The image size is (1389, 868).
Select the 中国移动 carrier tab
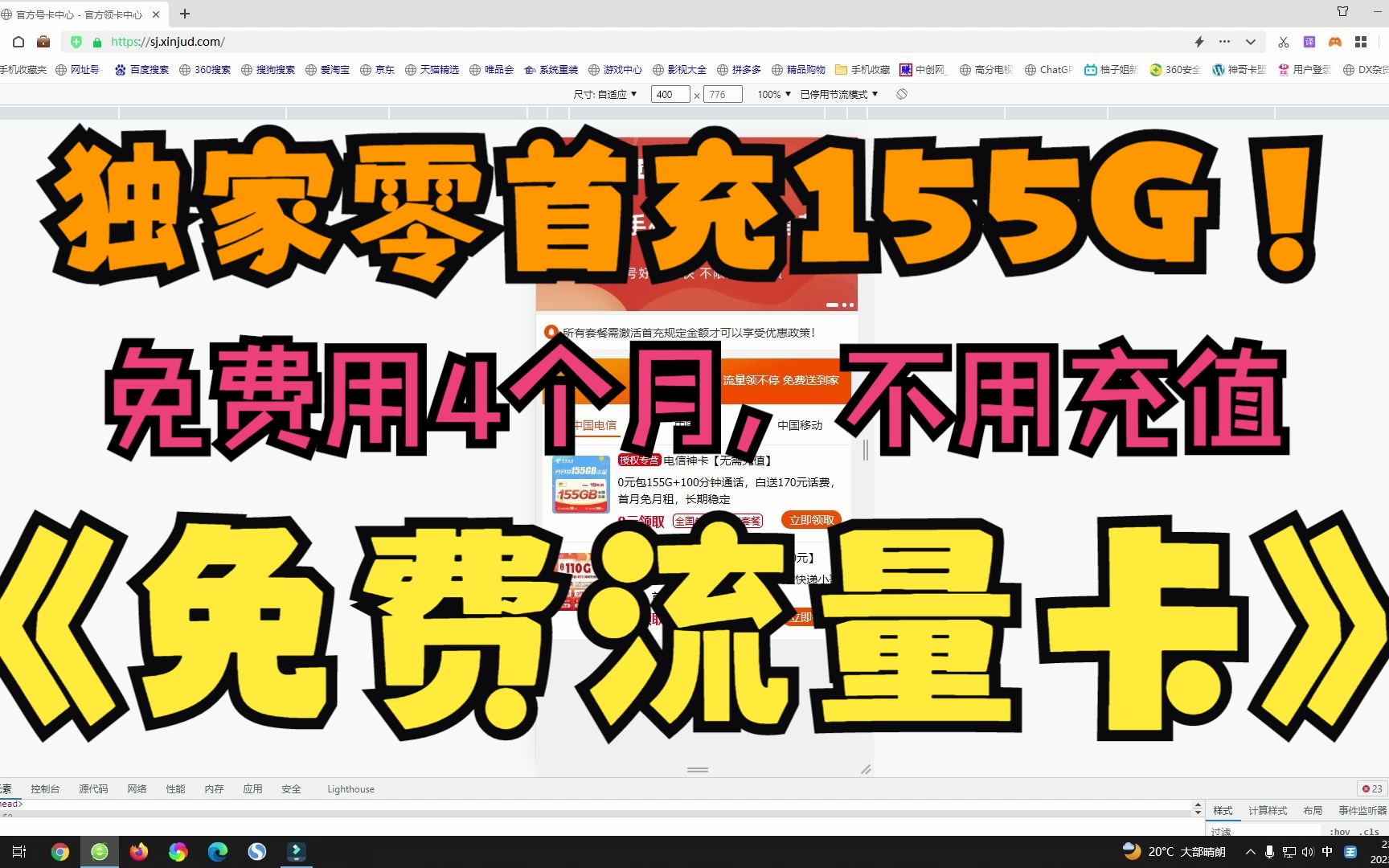coord(800,425)
